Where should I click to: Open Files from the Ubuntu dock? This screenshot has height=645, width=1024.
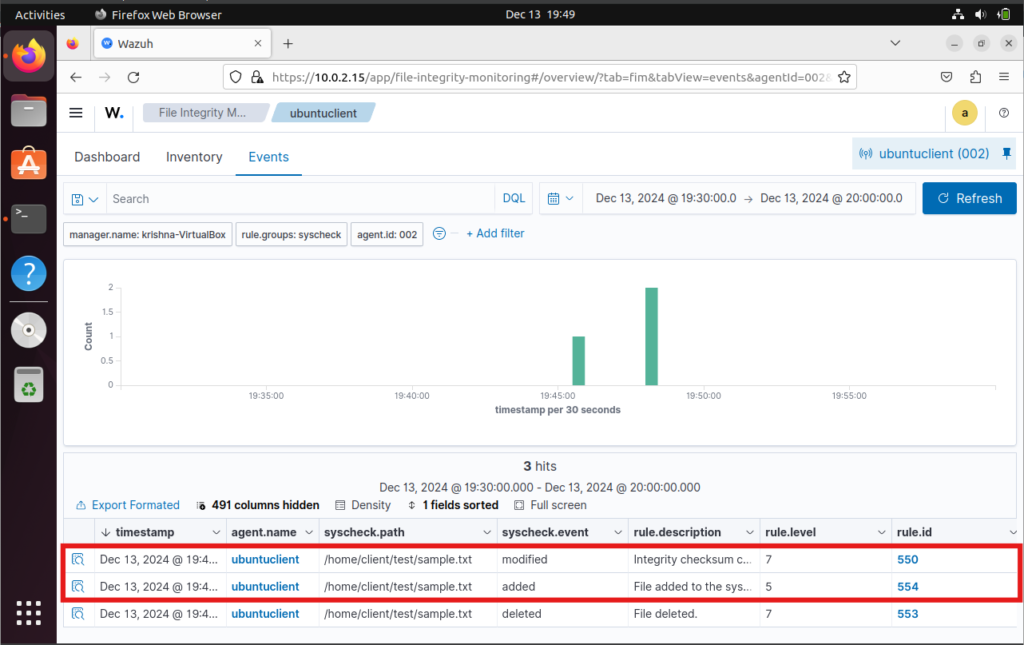point(28,110)
